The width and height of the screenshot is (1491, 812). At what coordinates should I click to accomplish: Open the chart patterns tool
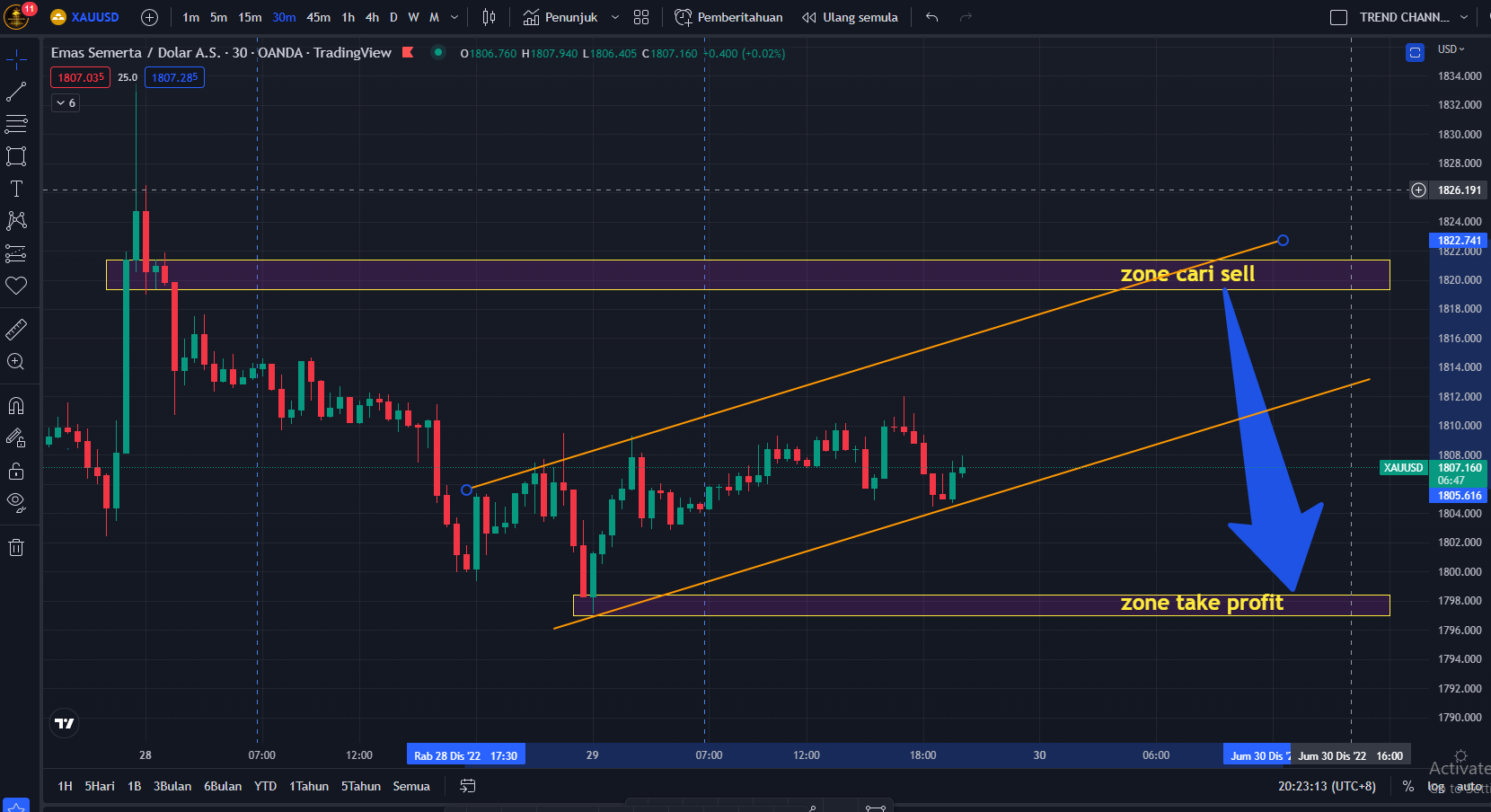(16, 221)
